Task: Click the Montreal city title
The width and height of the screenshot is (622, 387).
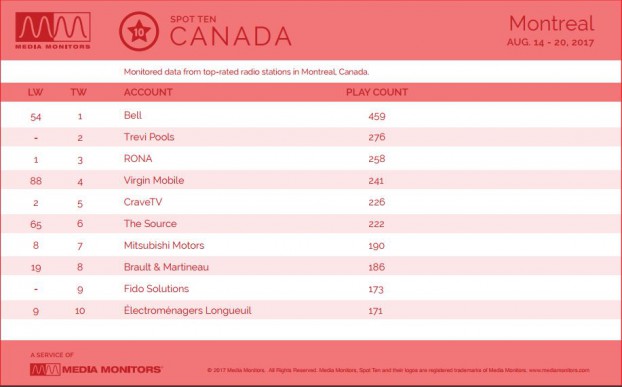Action: (551, 23)
